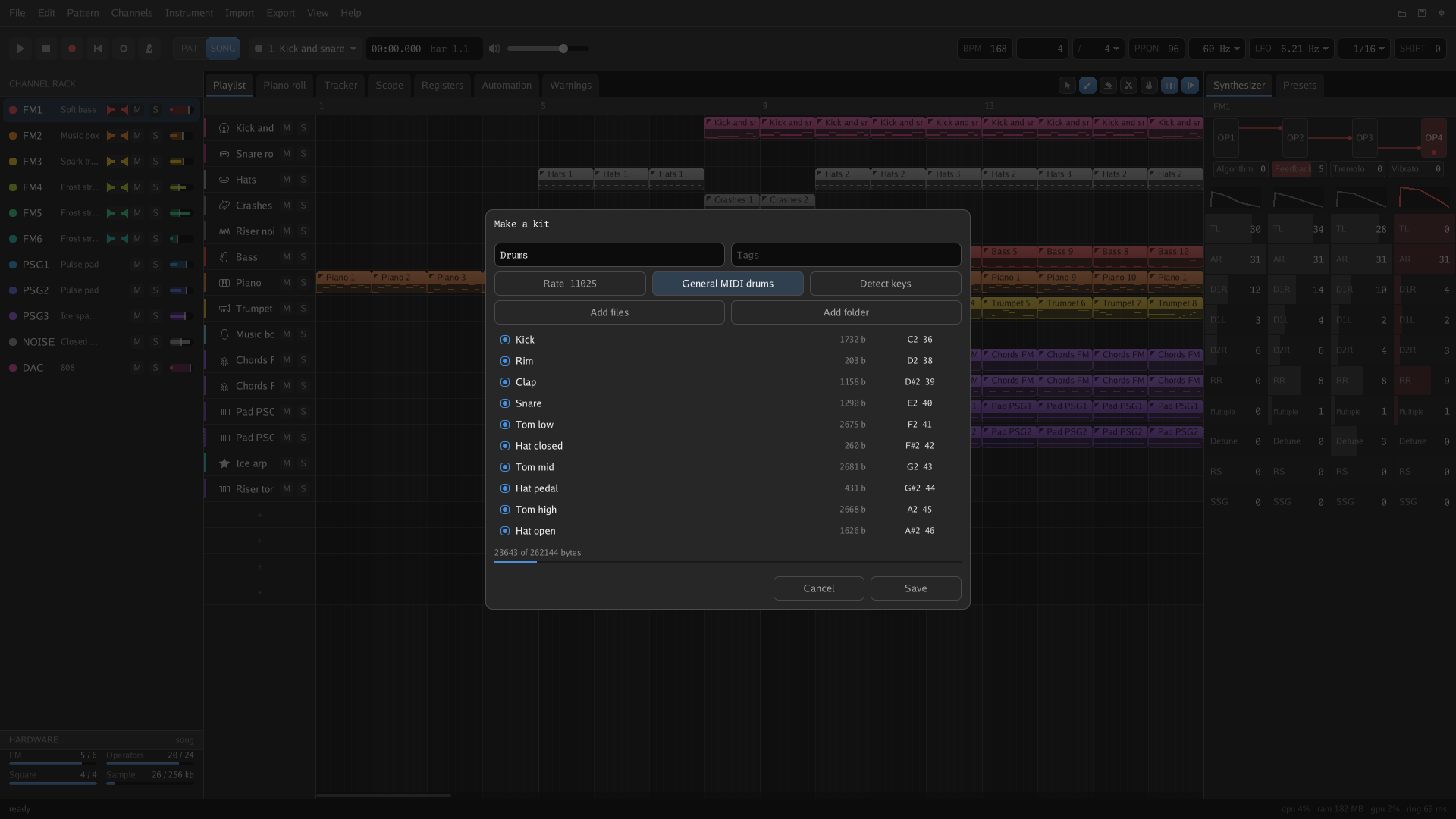Save project using the floppy disk icon
Viewport: 1456px width, 819px height.
click(1422, 13)
